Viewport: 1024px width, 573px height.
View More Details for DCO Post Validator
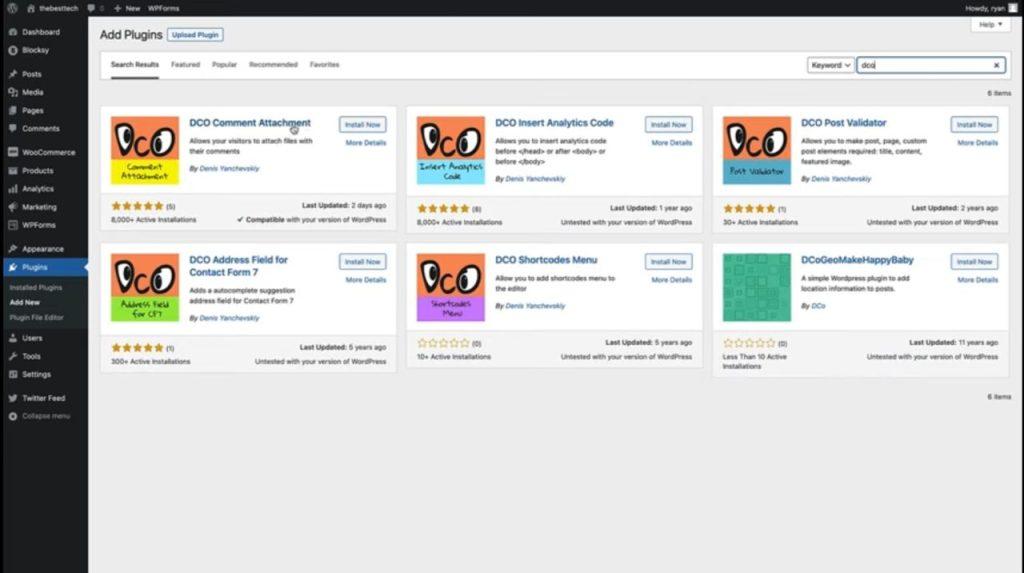tap(978, 143)
